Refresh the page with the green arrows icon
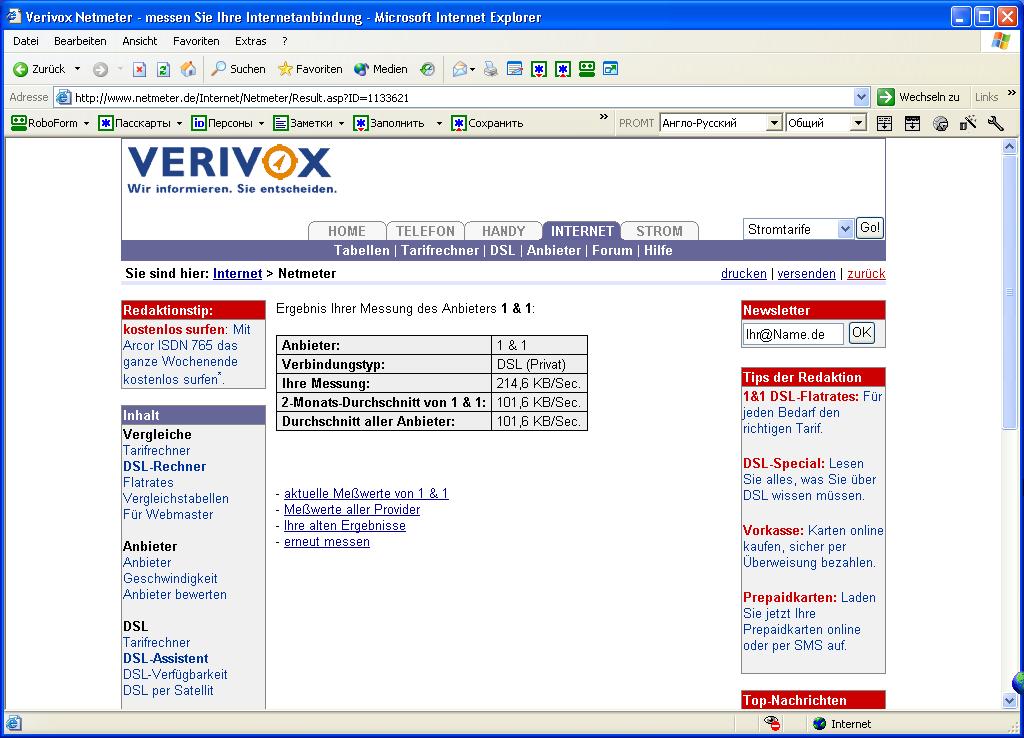 [163, 69]
